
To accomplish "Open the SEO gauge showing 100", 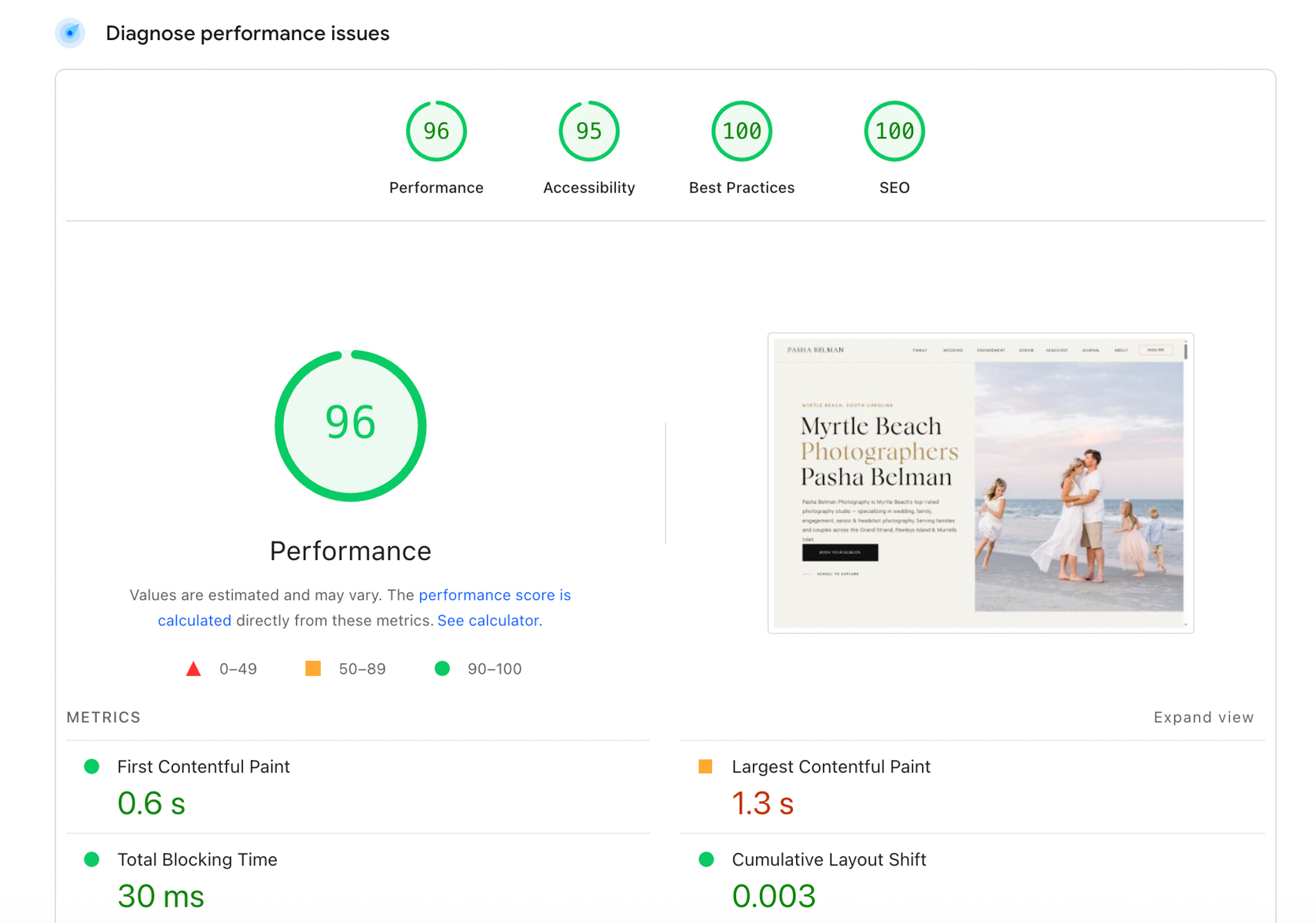I will click(x=894, y=131).
